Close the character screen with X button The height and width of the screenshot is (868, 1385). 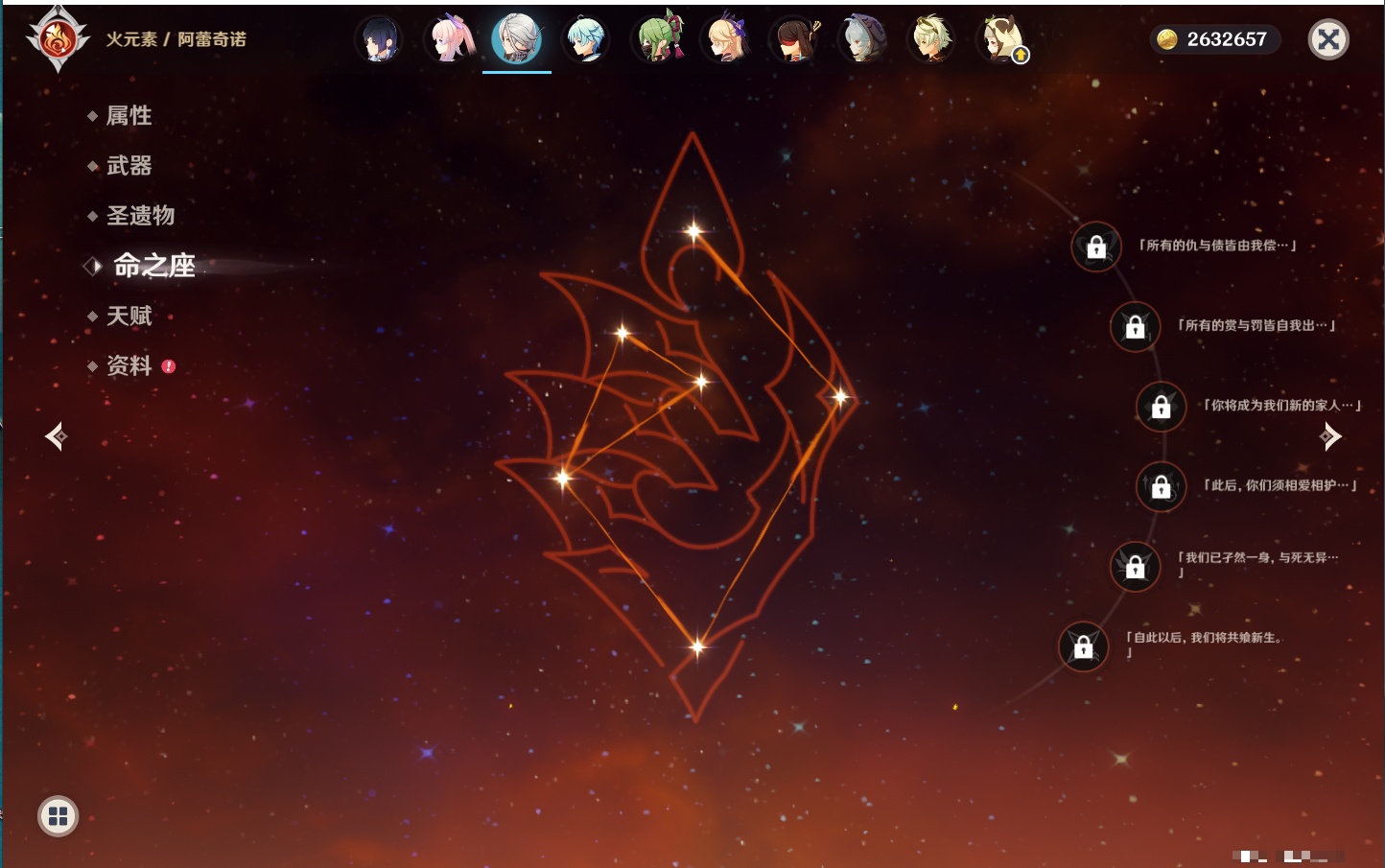pos(1328,39)
